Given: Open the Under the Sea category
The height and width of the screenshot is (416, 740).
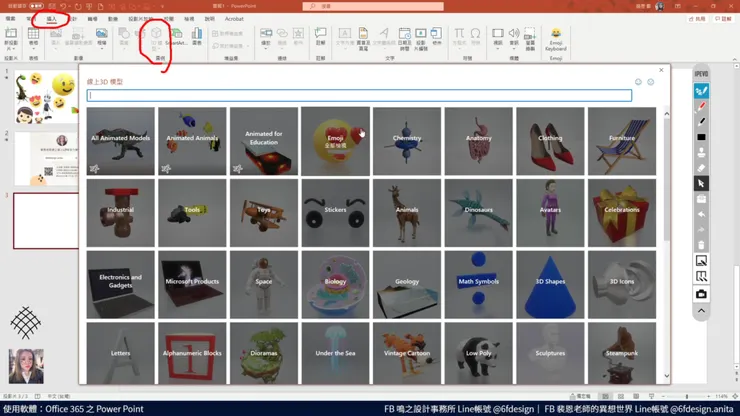Looking at the screenshot, I should (335, 353).
